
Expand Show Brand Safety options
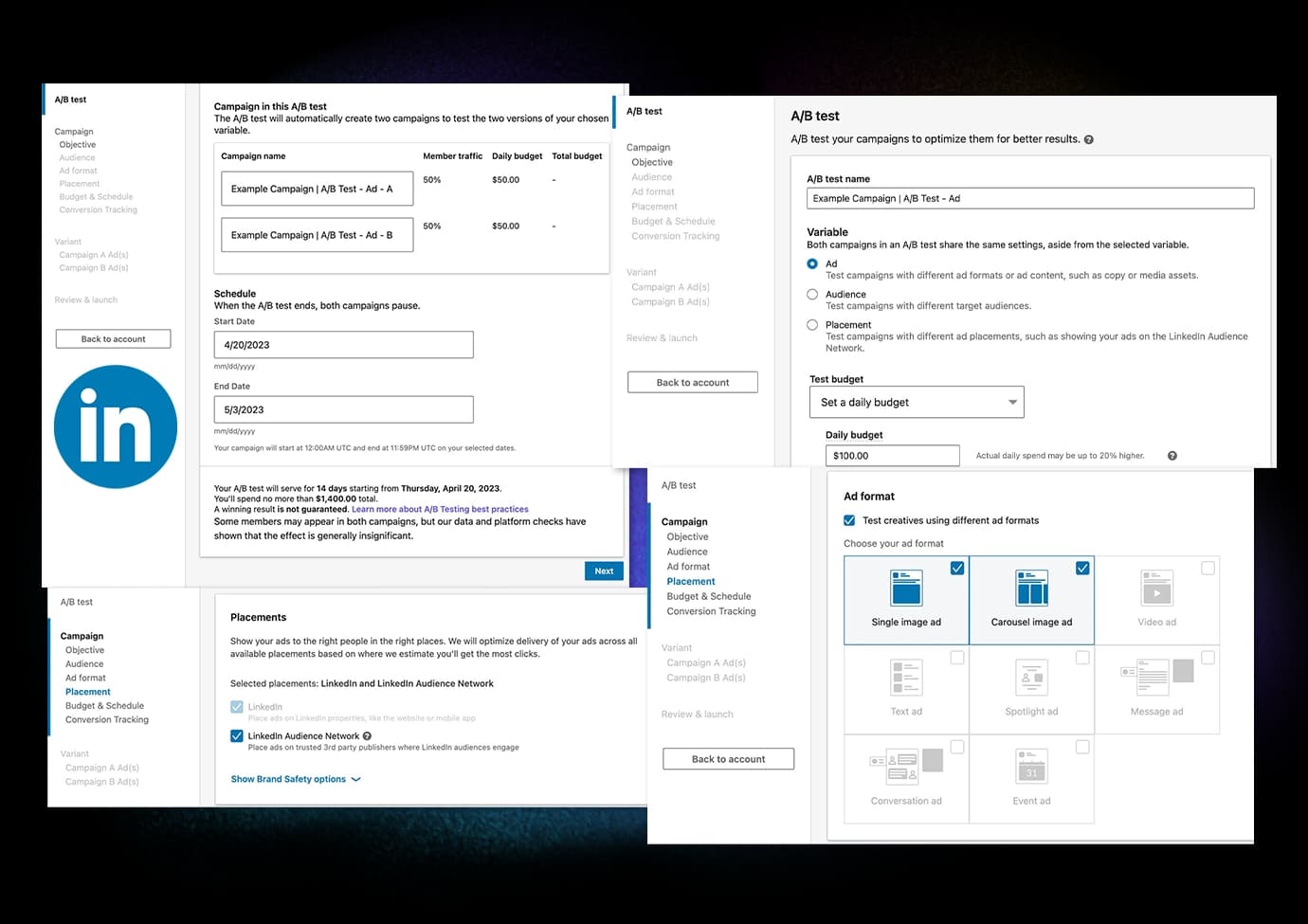click(295, 779)
